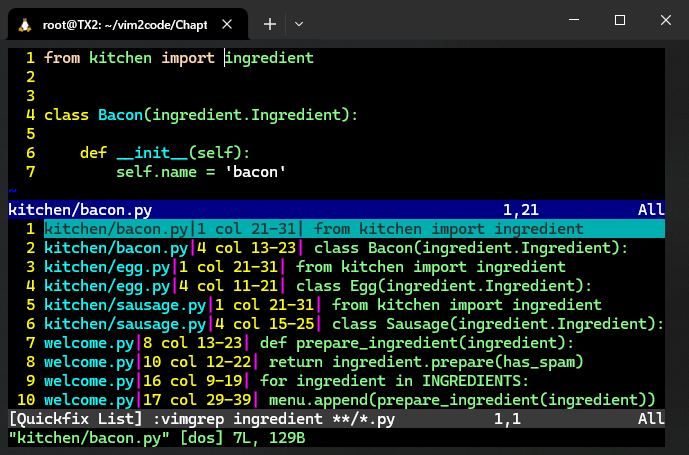Click the 'ingredient' word after import

[x=269, y=58]
